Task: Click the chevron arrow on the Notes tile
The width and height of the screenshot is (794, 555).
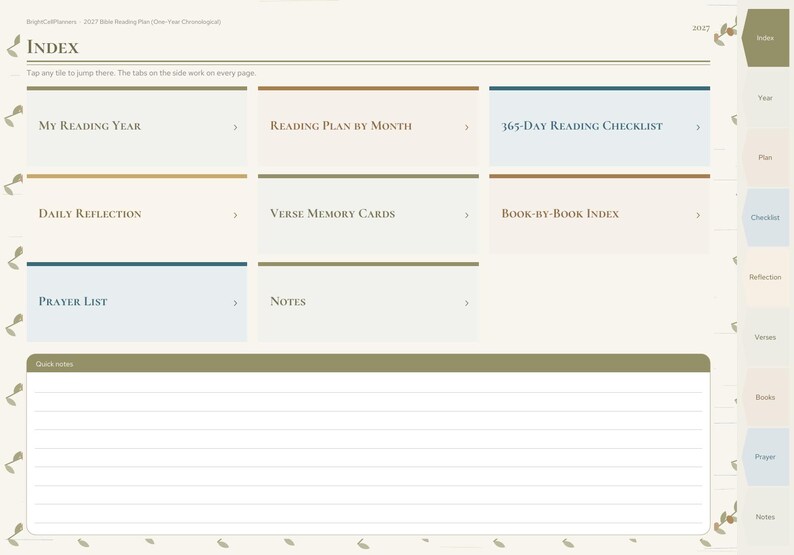Action: pos(467,303)
